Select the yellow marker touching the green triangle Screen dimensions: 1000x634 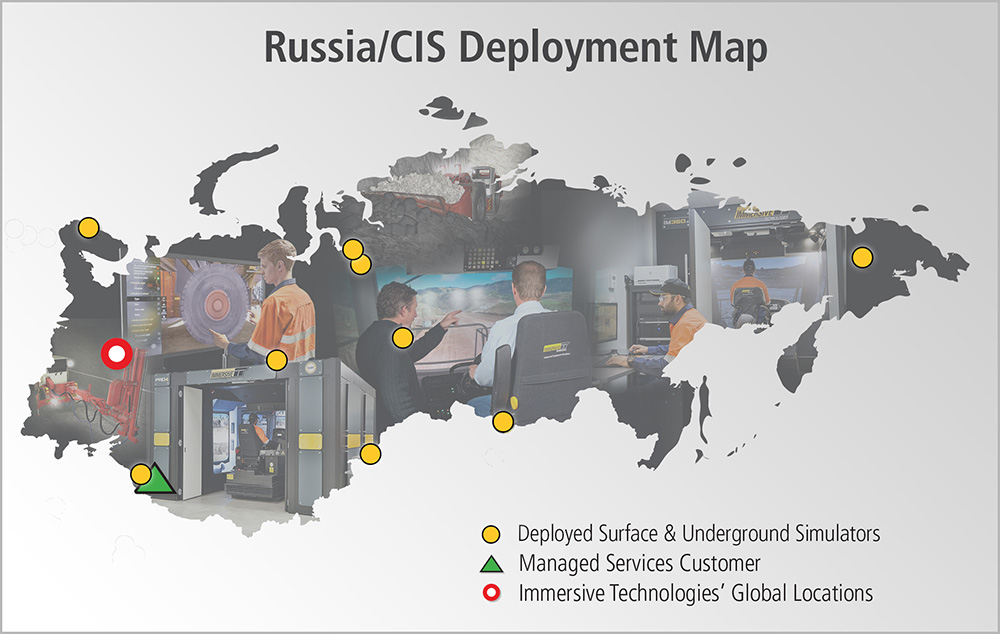pos(141,473)
